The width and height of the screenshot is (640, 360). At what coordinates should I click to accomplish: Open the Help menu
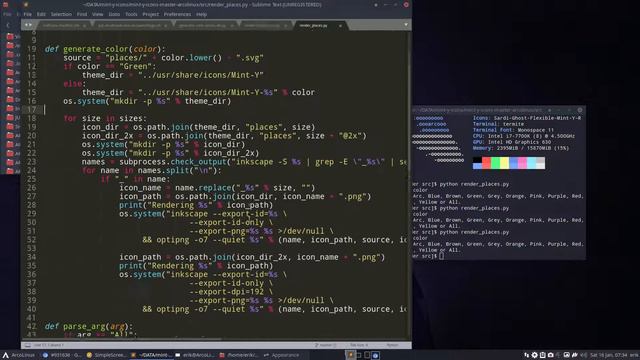(x=202, y=14)
